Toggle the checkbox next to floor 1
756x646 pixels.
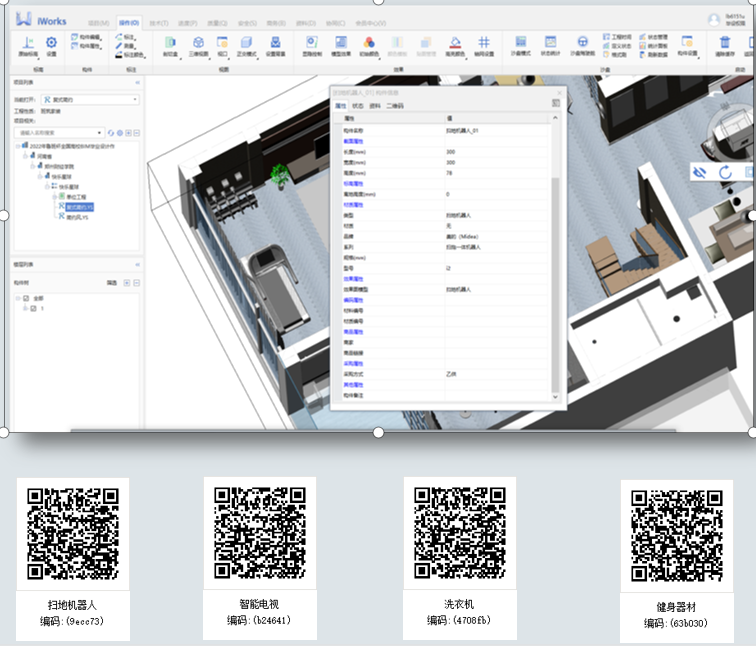(34, 309)
